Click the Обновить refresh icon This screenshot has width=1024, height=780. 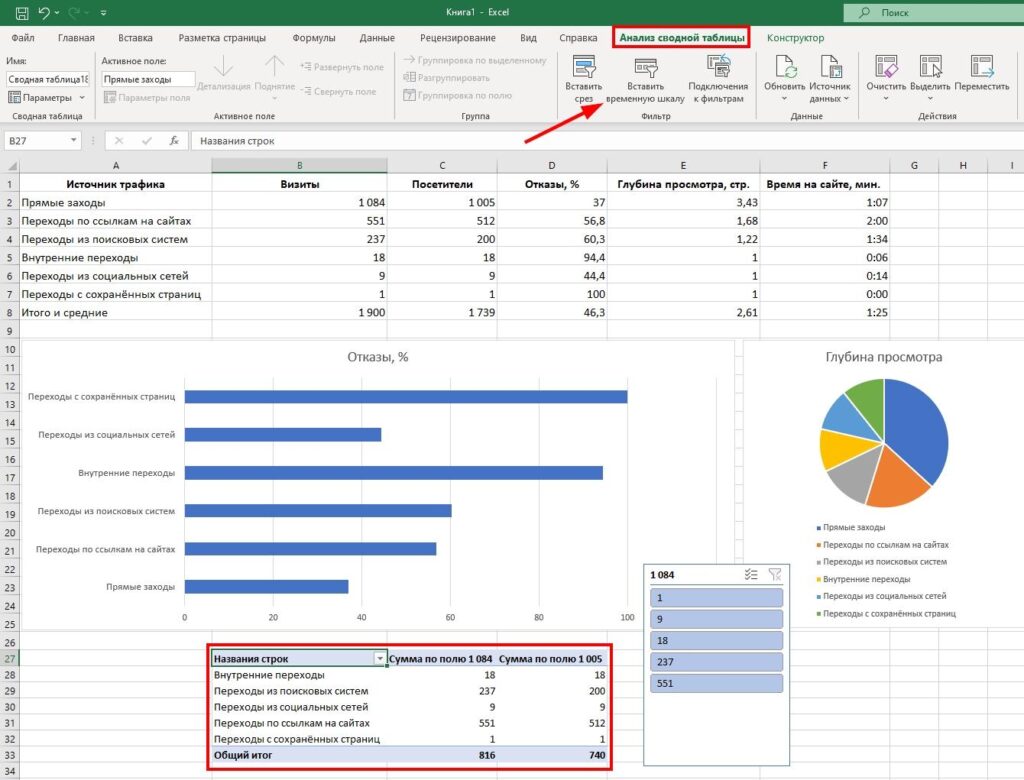point(784,68)
